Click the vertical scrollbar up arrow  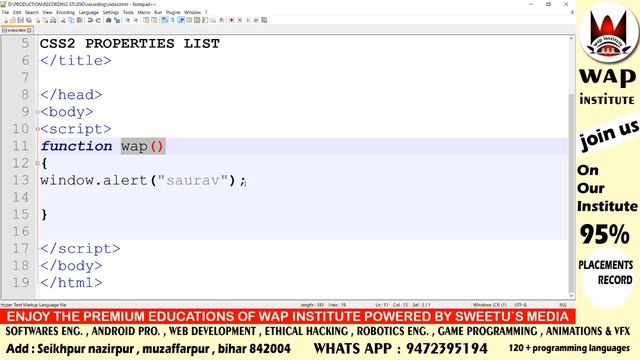pos(571,38)
